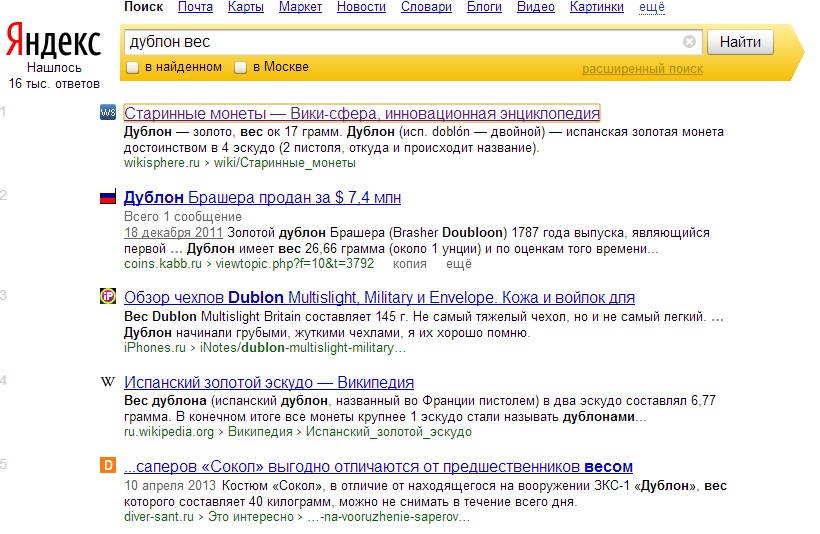Click the 'iNotes/dublon-multislight-military…' path link
The width and height of the screenshot is (820, 534).
(x=303, y=348)
